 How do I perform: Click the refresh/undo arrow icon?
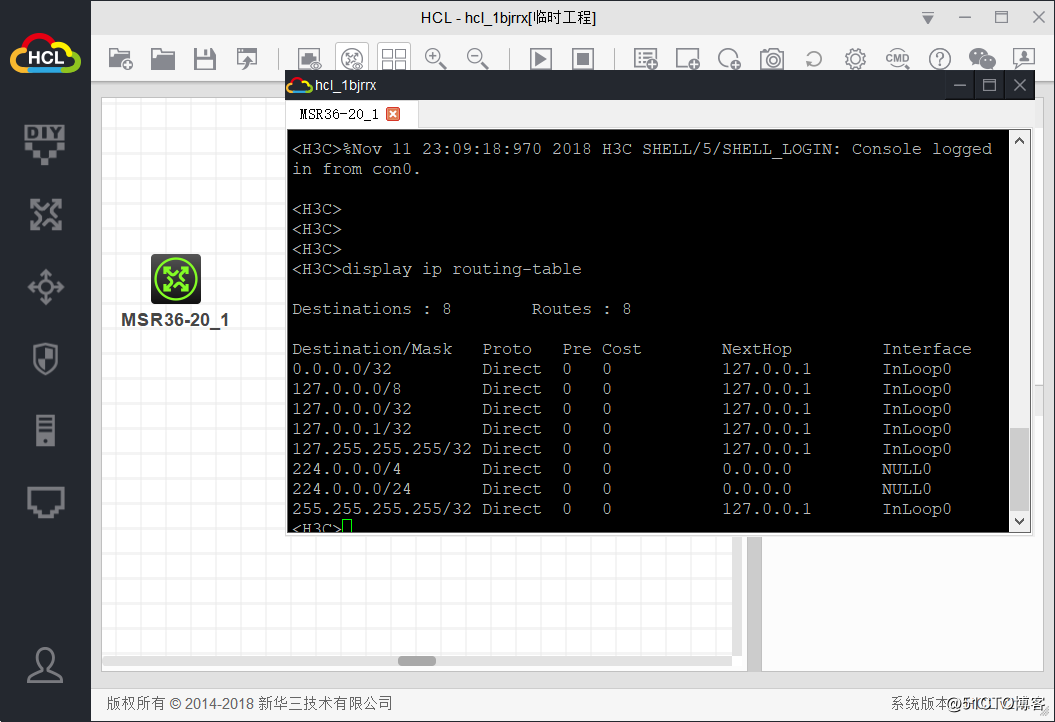813,59
